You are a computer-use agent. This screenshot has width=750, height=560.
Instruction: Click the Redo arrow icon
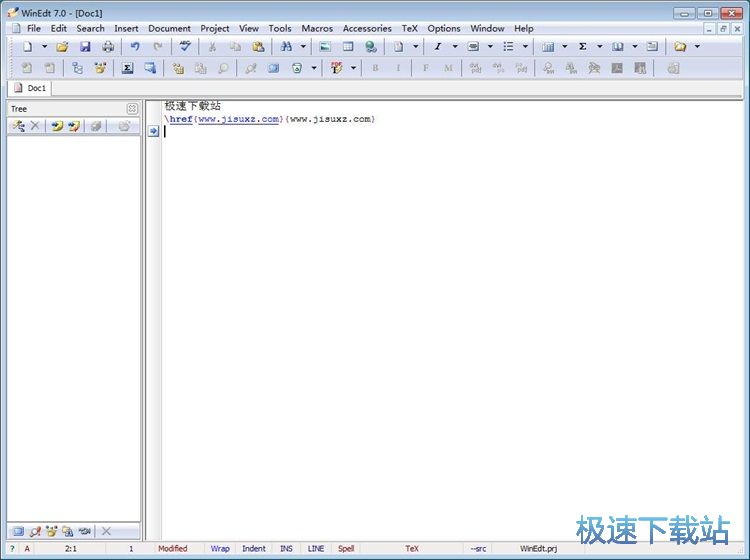[158, 46]
